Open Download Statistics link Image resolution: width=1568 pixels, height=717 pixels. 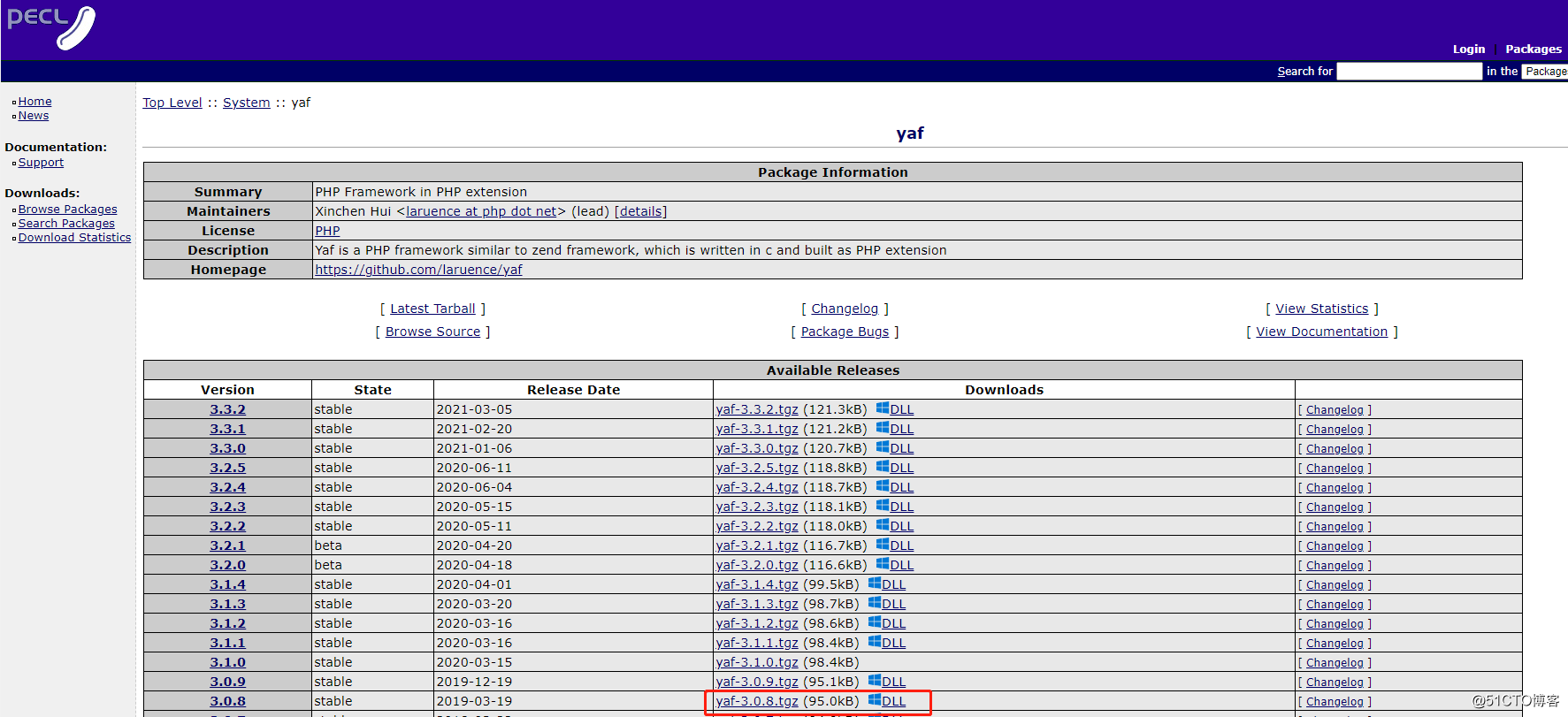[74, 238]
